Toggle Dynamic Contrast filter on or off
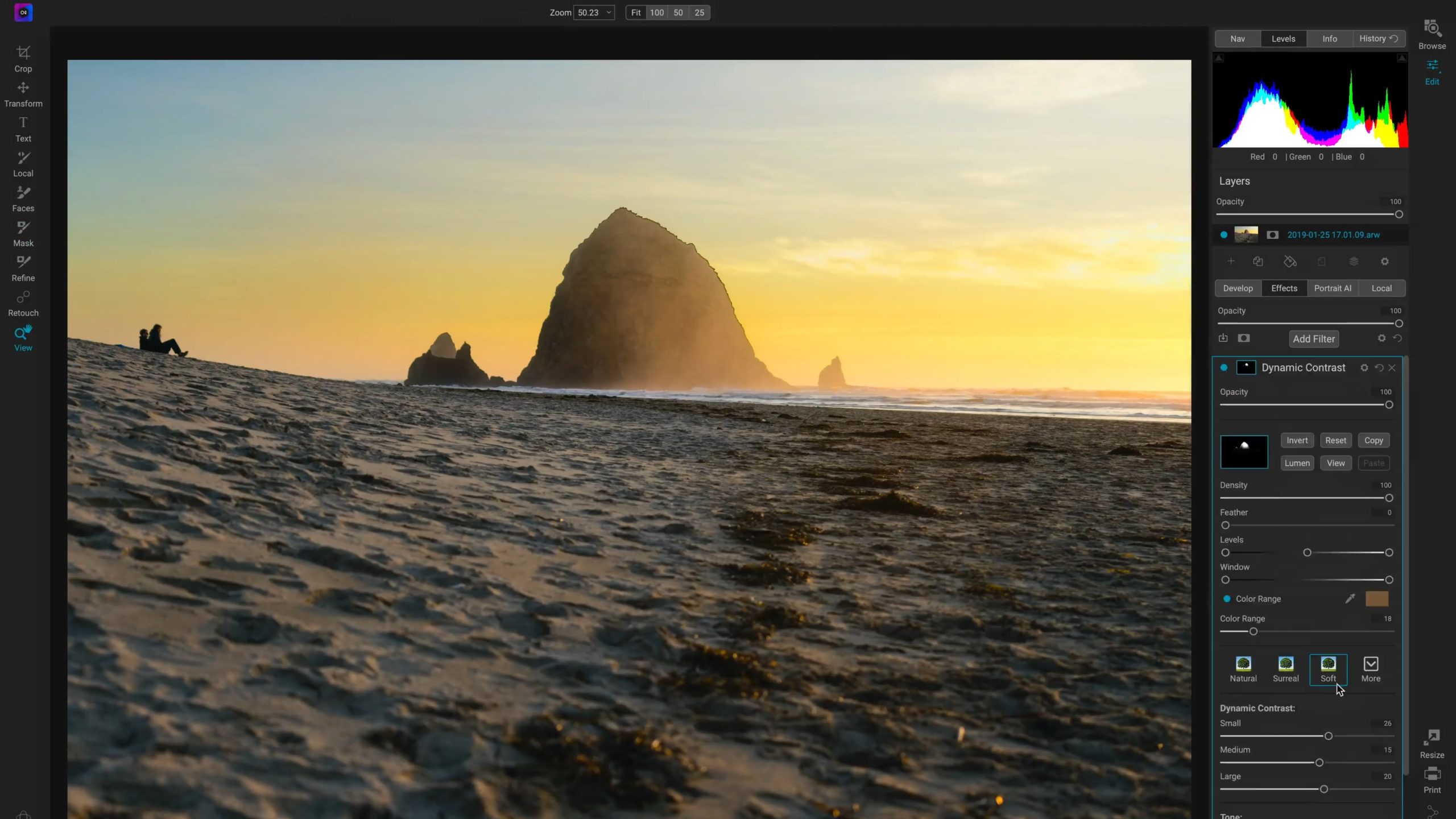The height and width of the screenshot is (819, 1456). (x=1224, y=368)
